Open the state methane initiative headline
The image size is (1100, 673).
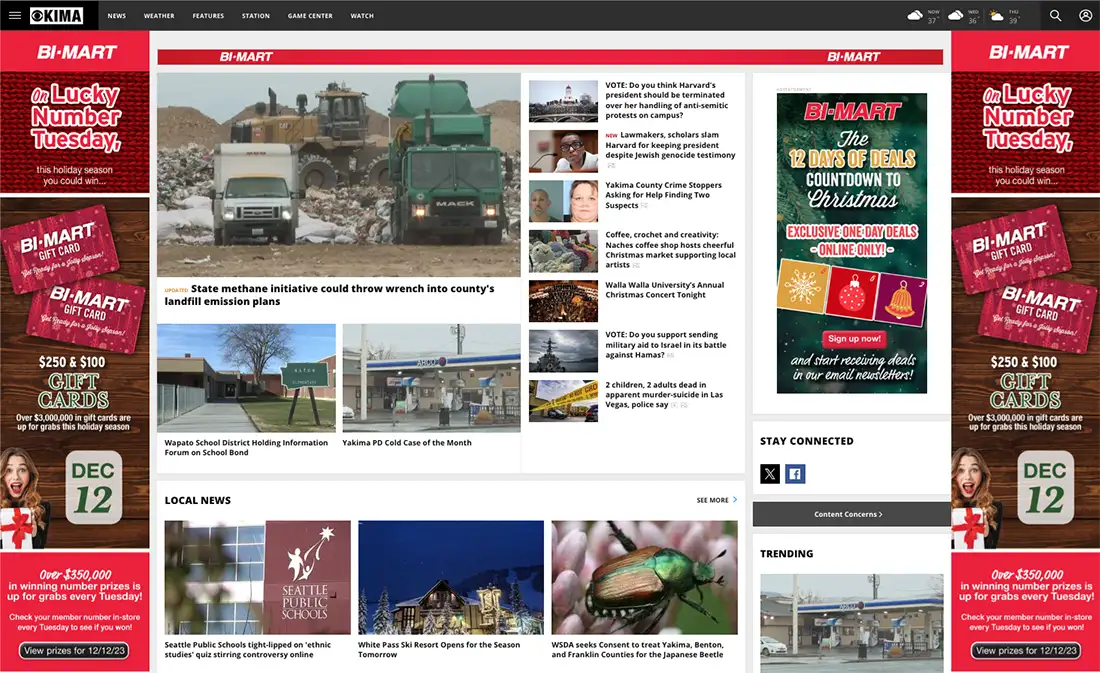point(330,295)
